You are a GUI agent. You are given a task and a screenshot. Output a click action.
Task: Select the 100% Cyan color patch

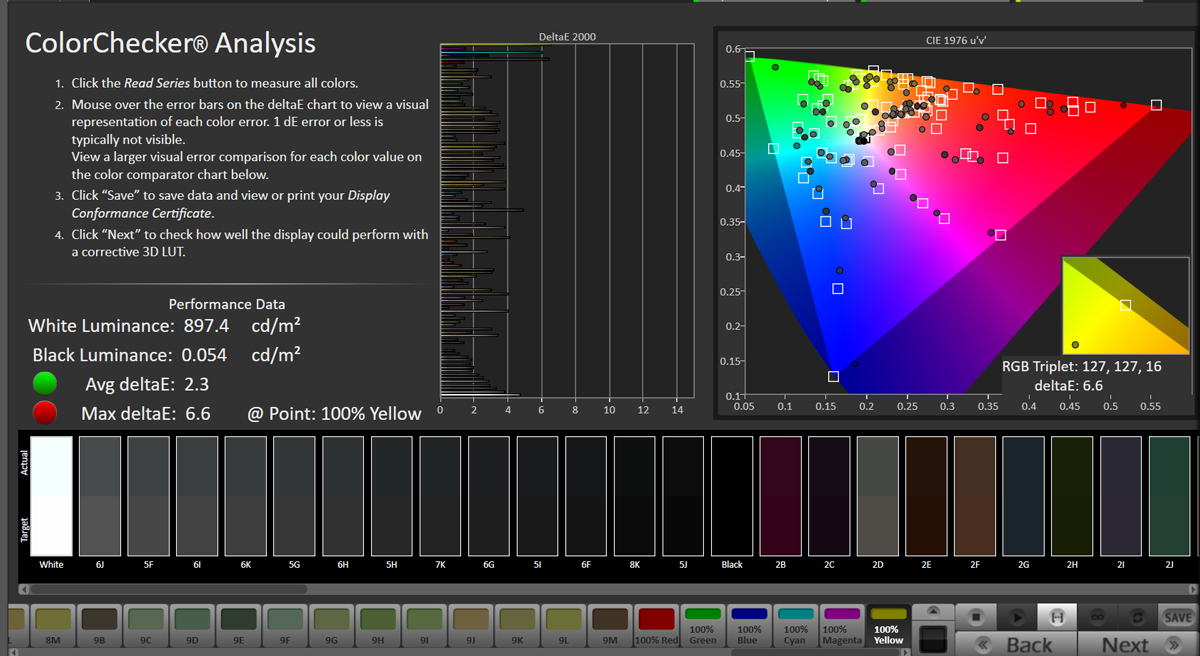(795, 626)
